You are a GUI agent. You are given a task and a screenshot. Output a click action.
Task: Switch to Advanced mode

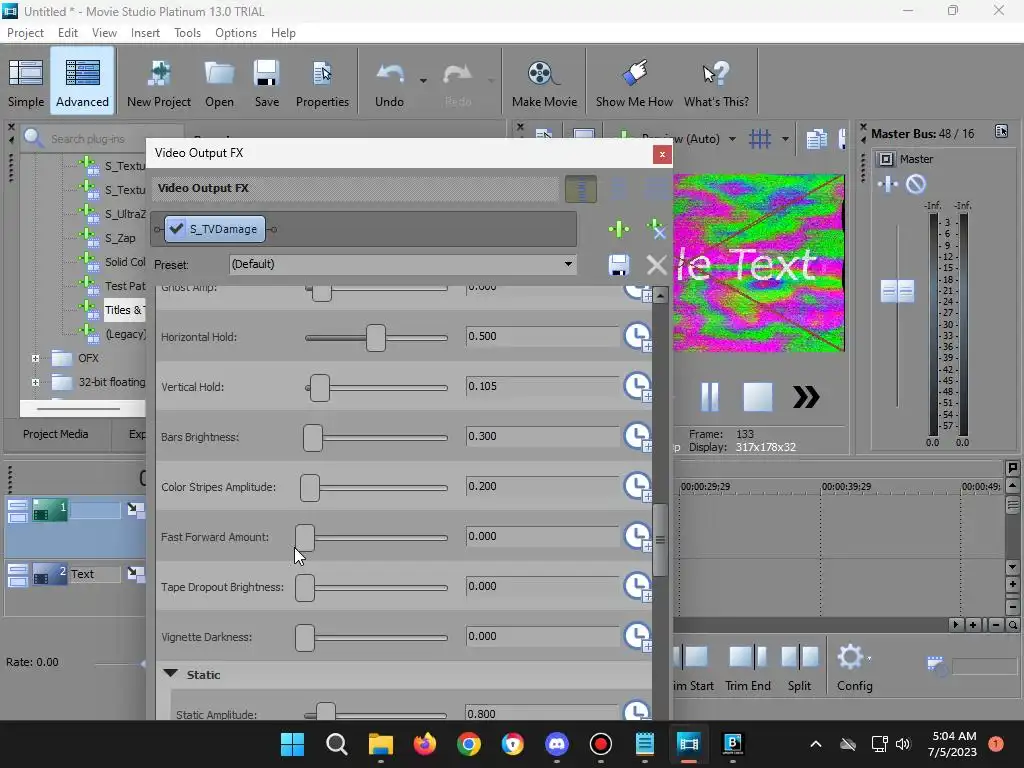click(82, 82)
